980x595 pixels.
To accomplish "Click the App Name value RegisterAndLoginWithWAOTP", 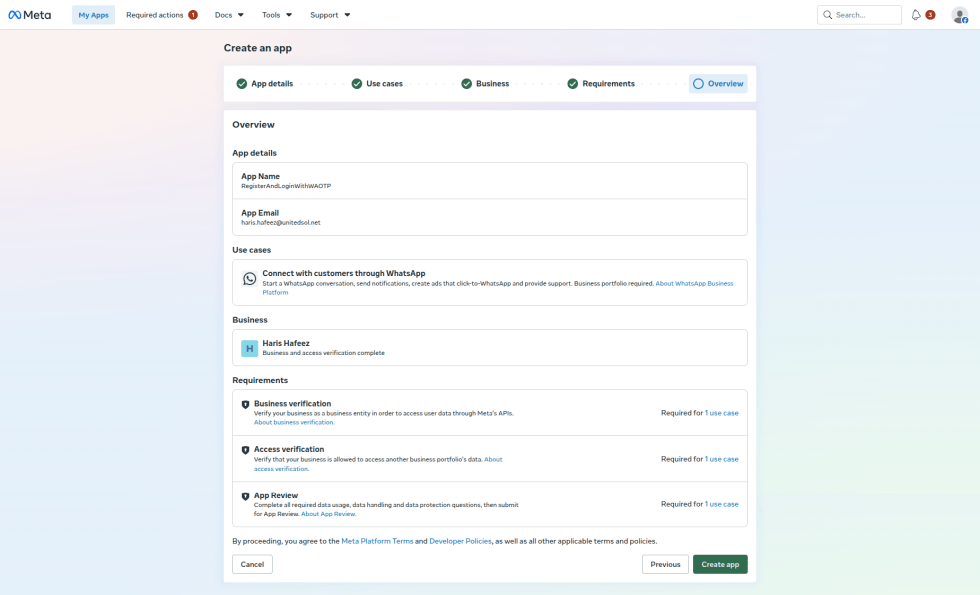I will 286,186.
